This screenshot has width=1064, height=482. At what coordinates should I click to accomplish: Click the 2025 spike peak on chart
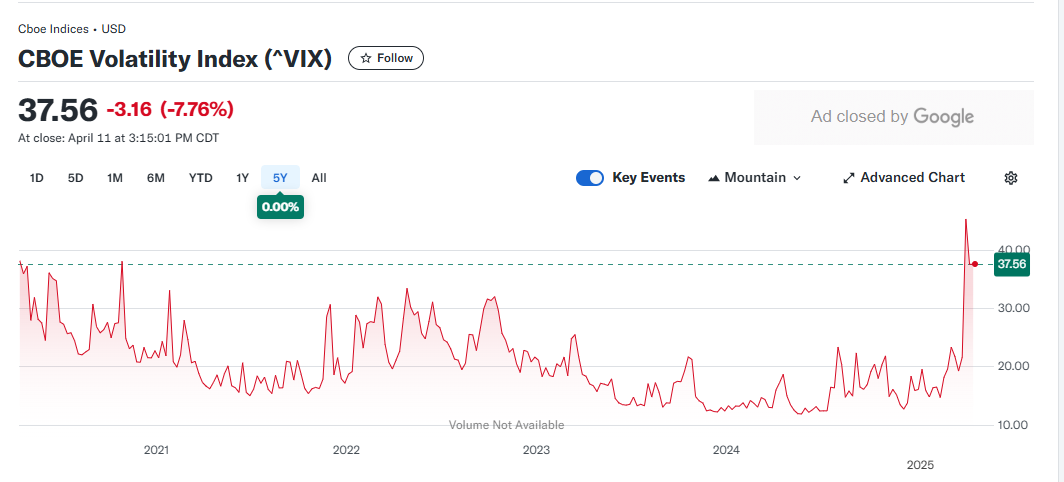click(966, 220)
